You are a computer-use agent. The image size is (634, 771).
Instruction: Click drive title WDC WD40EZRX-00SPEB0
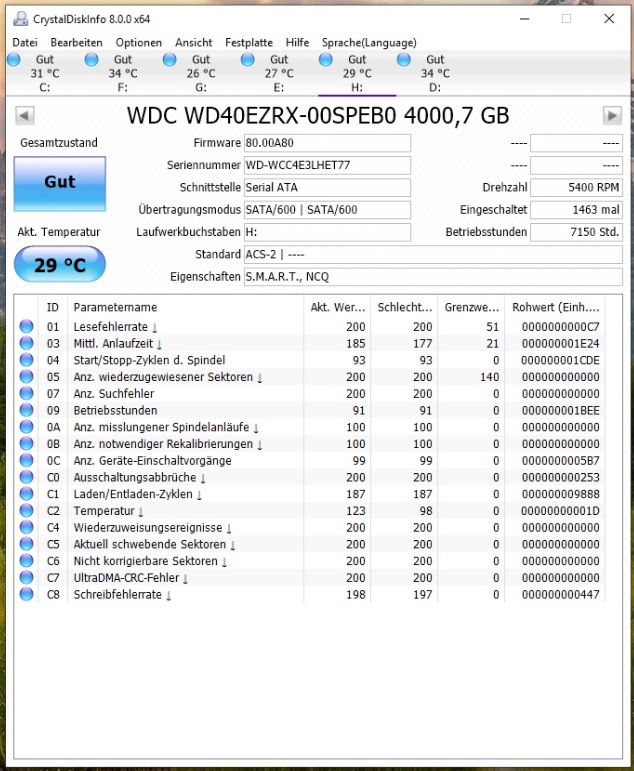(x=318, y=116)
